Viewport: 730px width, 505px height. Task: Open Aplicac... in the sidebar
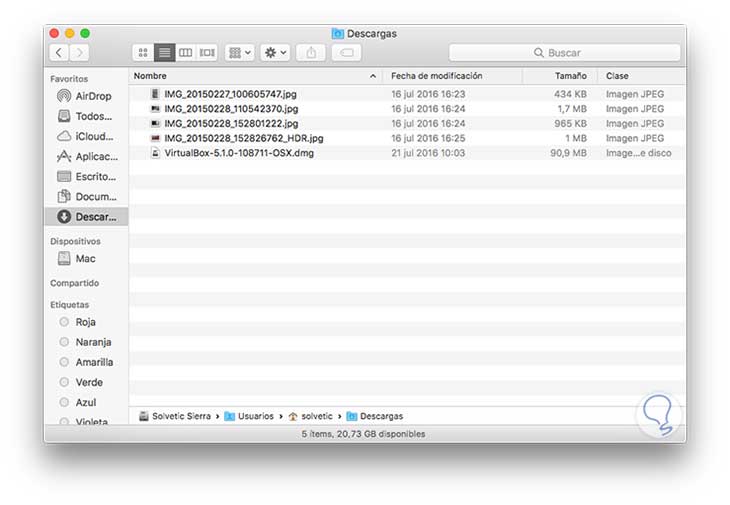tap(87, 156)
